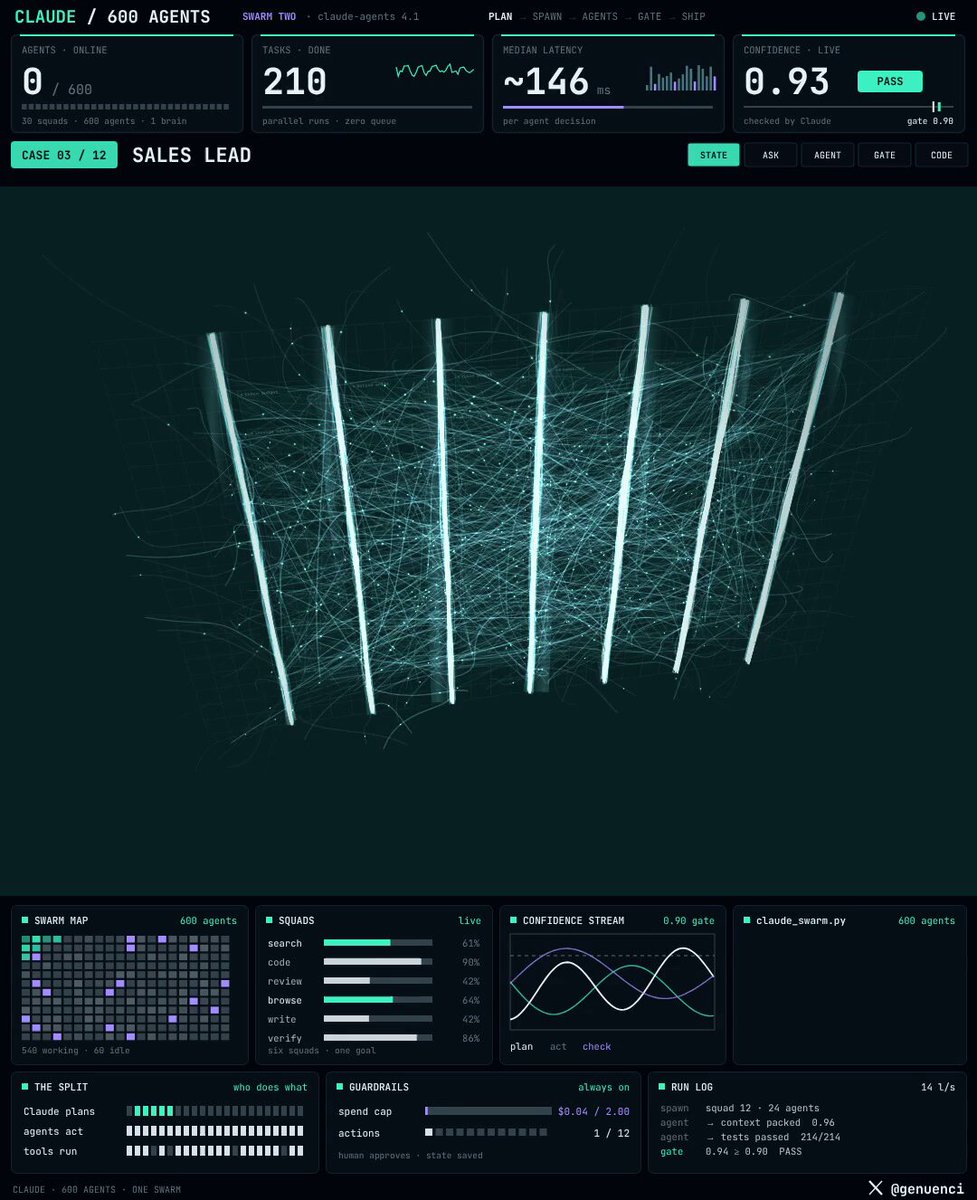Switch to the ASK view
This screenshot has width=977, height=1200.
[771, 155]
